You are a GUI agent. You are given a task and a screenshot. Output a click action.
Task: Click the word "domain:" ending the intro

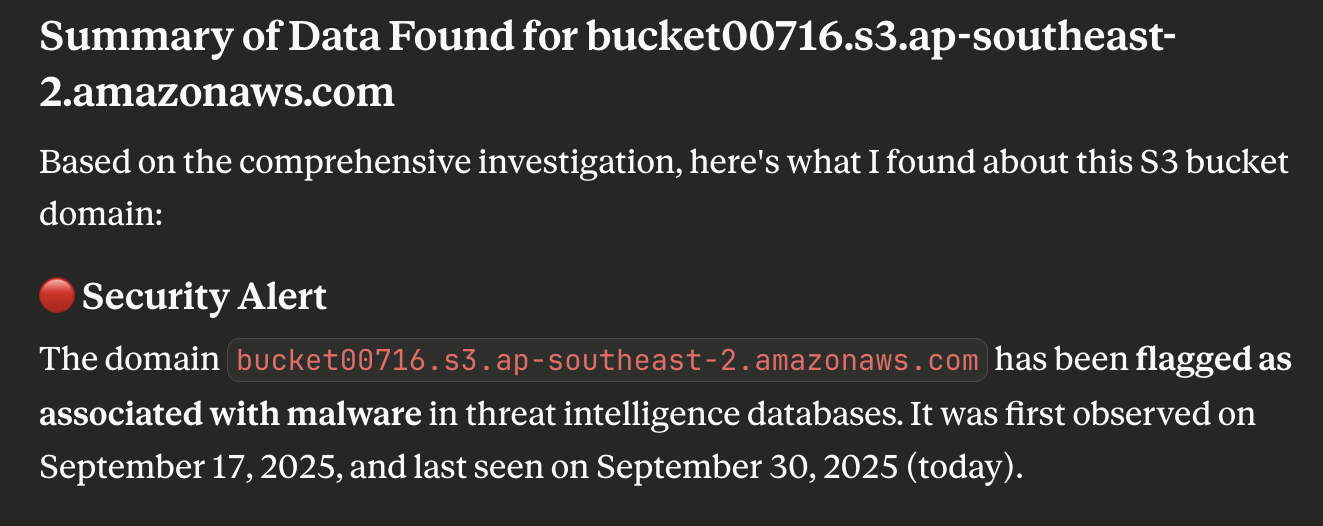click(x=101, y=214)
